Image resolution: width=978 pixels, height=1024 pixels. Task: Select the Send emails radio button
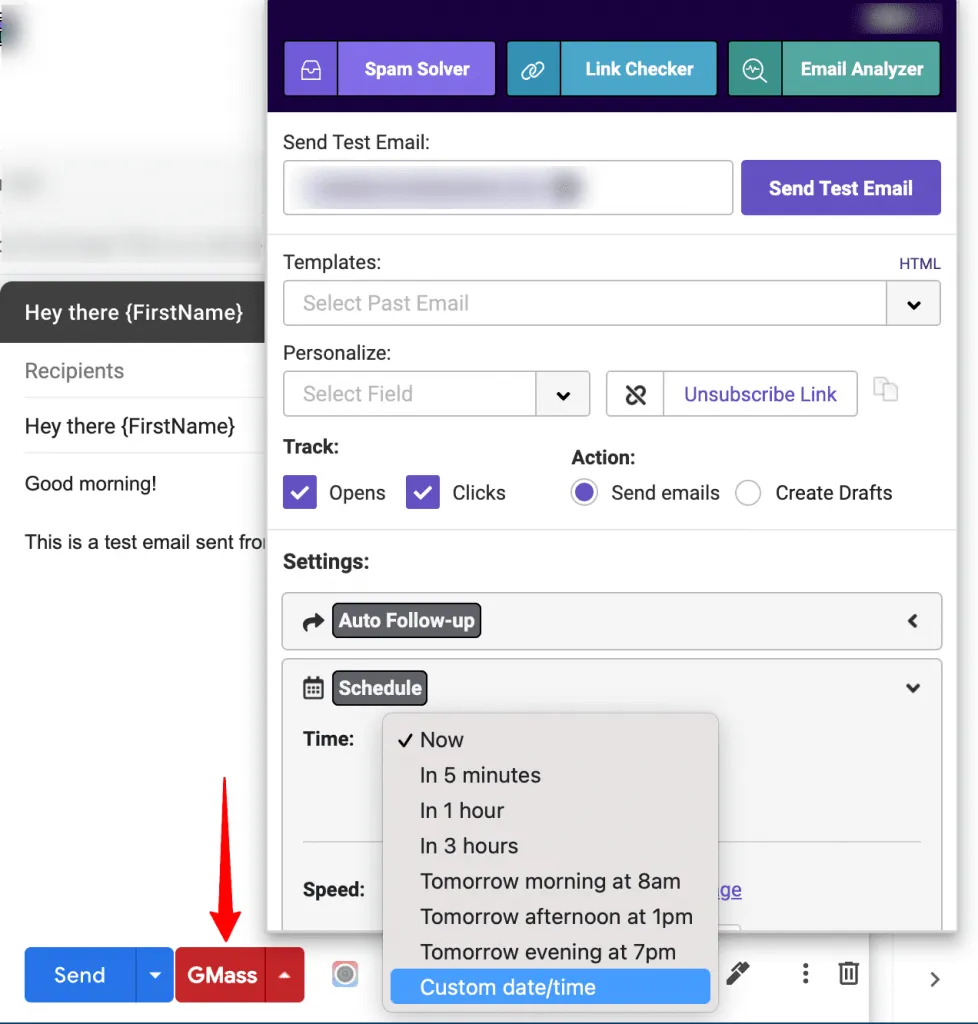click(x=584, y=492)
